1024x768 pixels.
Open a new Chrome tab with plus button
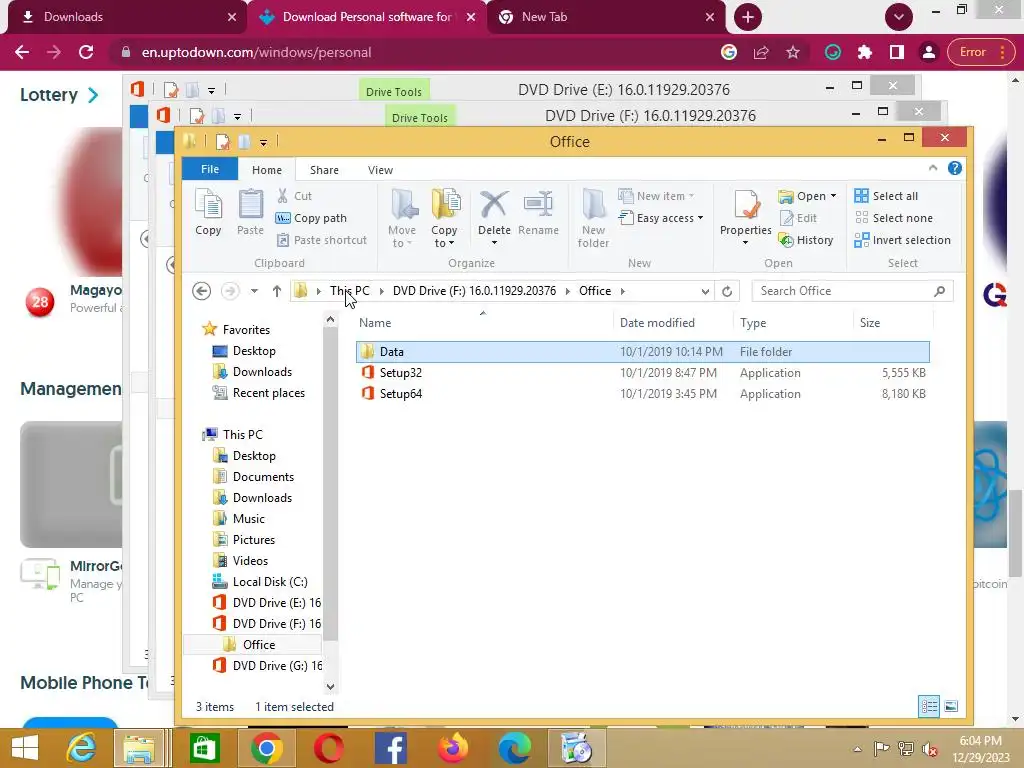tap(748, 17)
